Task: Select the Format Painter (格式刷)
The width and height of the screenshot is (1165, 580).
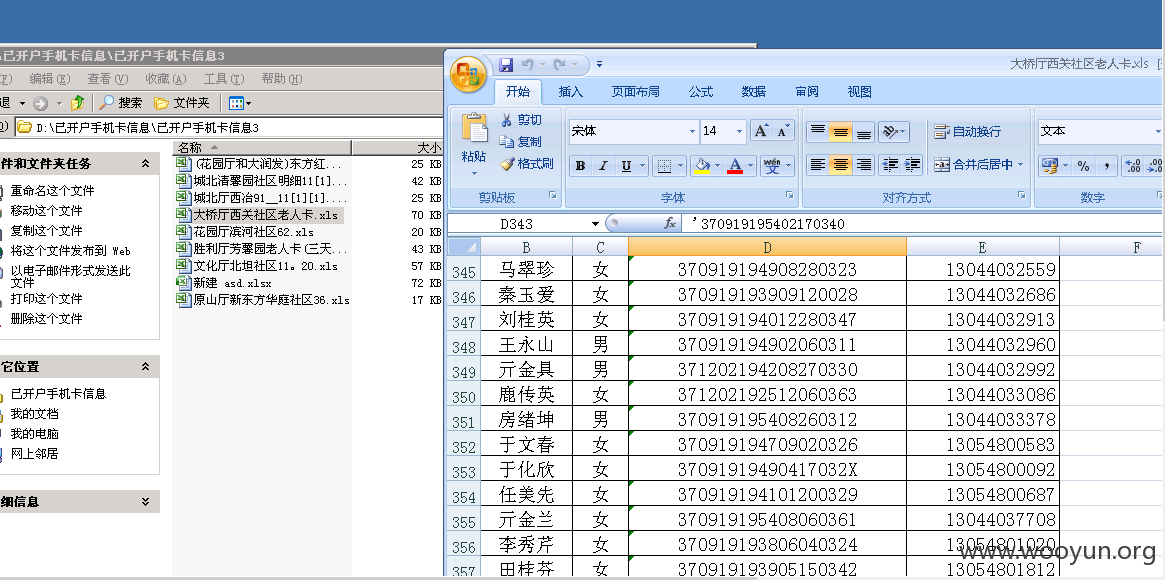Action: (x=527, y=163)
